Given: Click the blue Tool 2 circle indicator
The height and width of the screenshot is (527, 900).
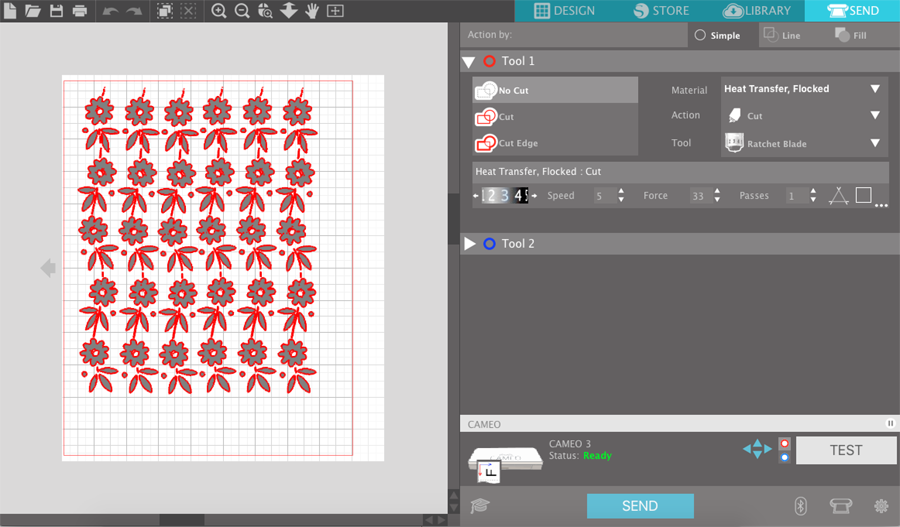Looking at the screenshot, I should 489,243.
